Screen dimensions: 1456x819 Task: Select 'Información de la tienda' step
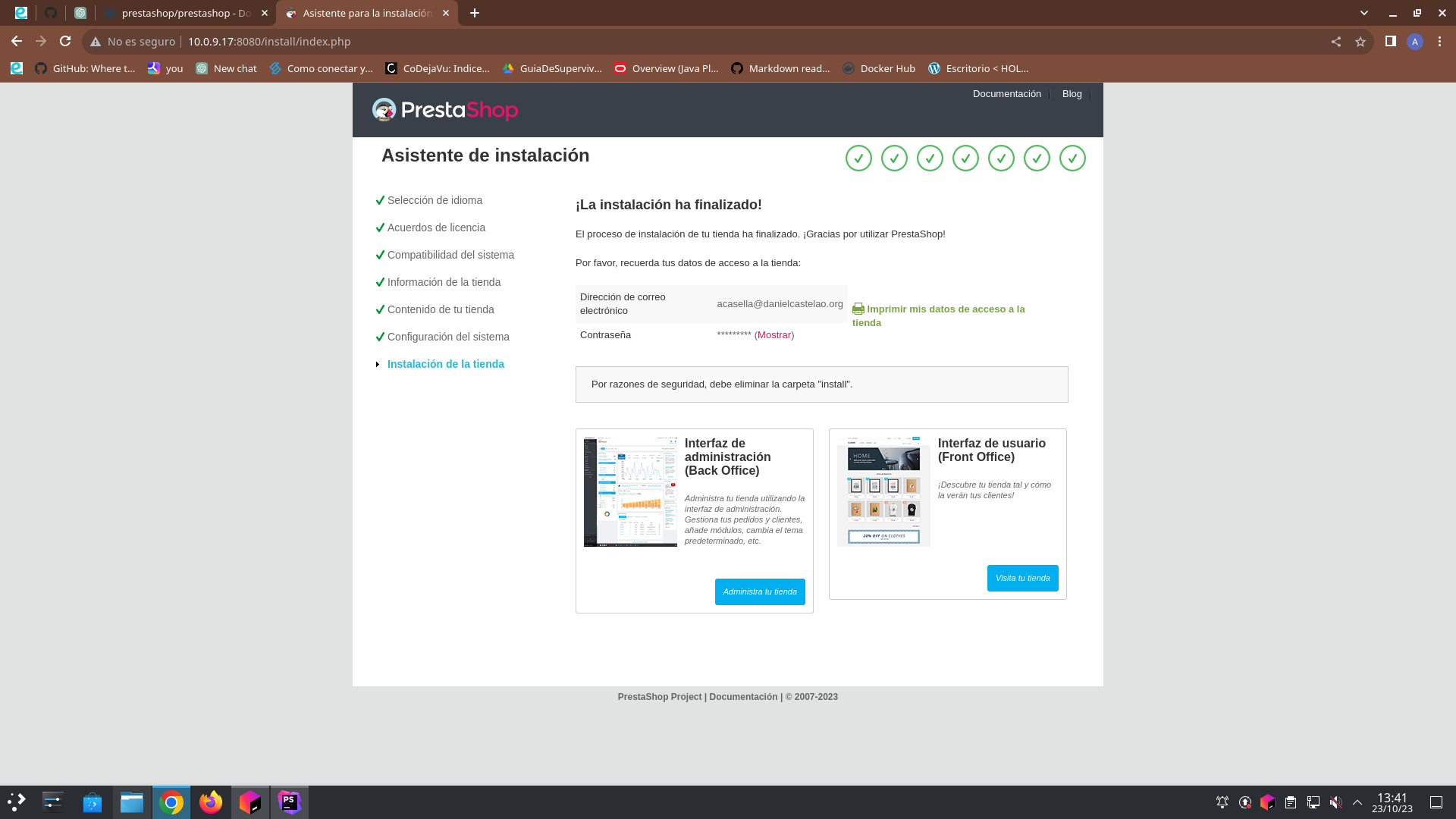point(444,282)
